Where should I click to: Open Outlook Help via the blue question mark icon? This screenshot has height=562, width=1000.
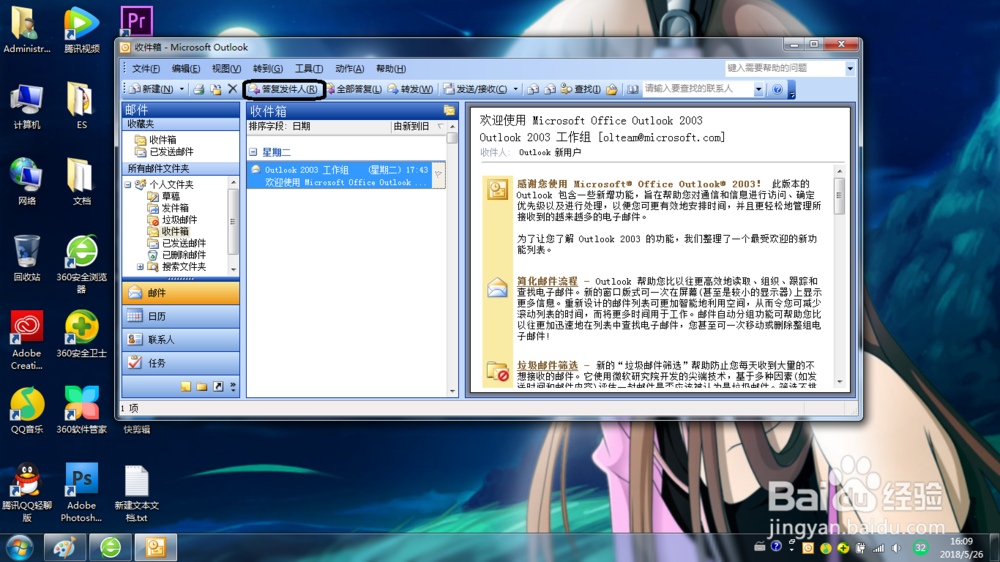click(x=777, y=89)
